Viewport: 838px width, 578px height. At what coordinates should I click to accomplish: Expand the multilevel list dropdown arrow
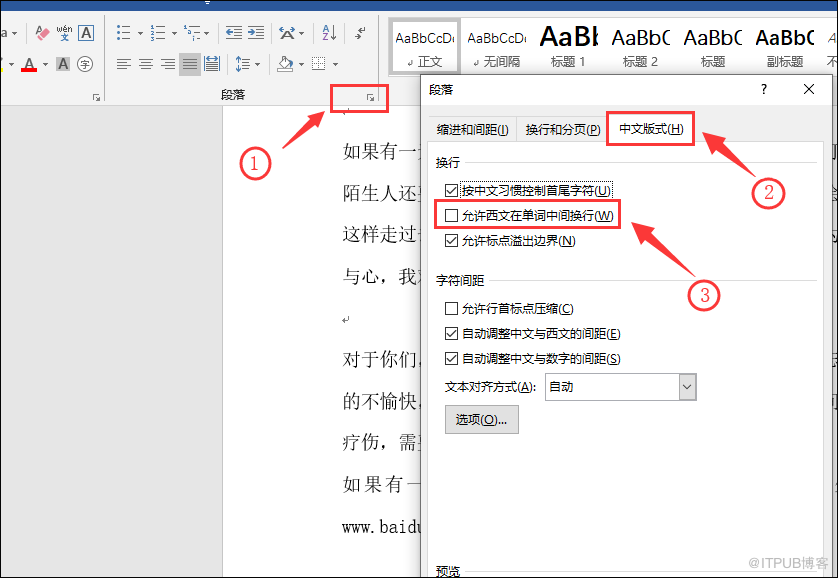(207, 34)
